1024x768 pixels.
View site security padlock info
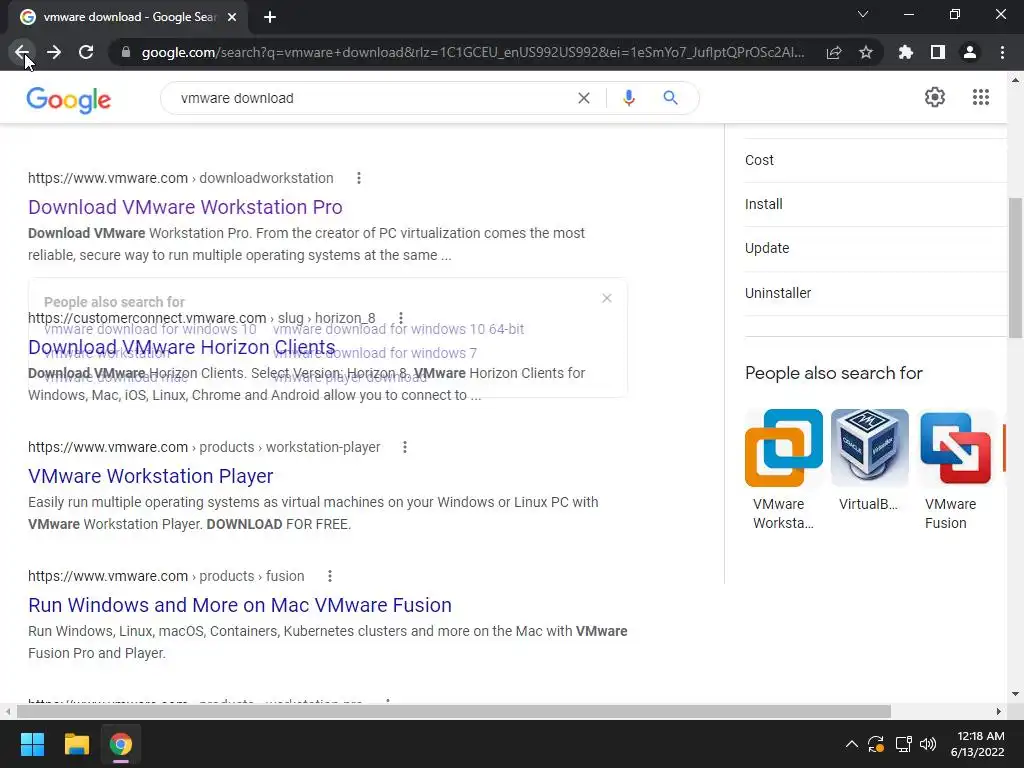126,52
